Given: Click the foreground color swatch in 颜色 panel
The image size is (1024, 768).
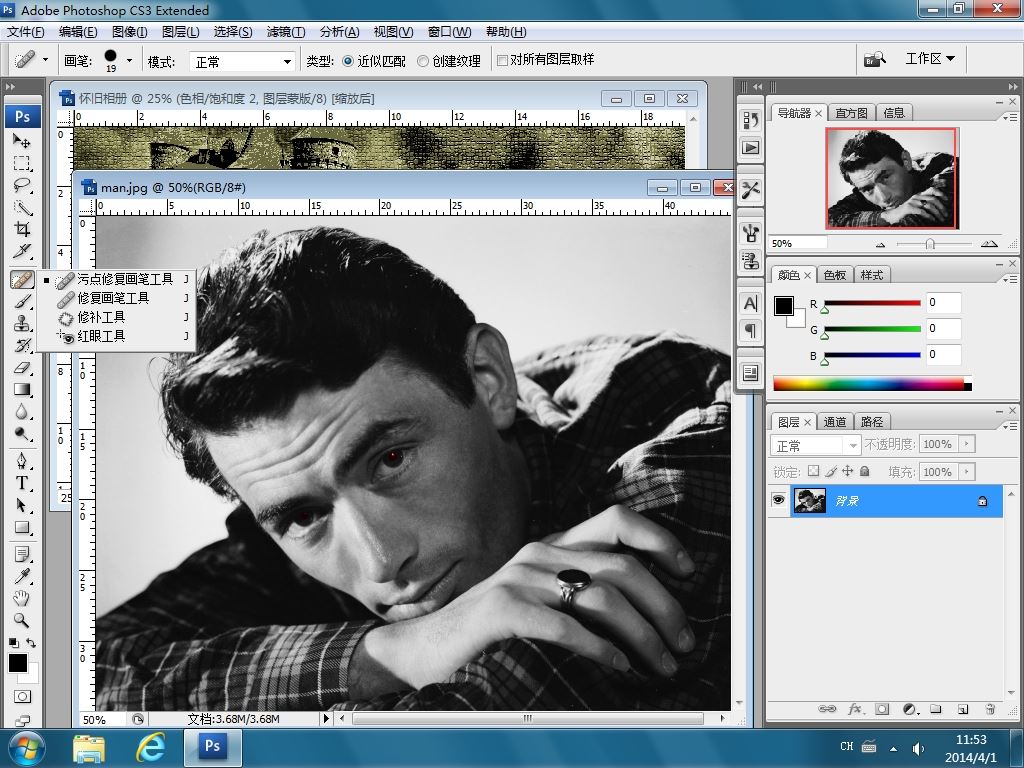Looking at the screenshot, I should (784, 306).
